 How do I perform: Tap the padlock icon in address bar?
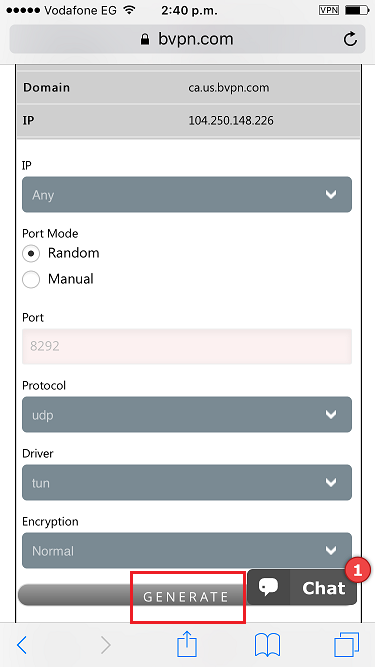(145, 40)
